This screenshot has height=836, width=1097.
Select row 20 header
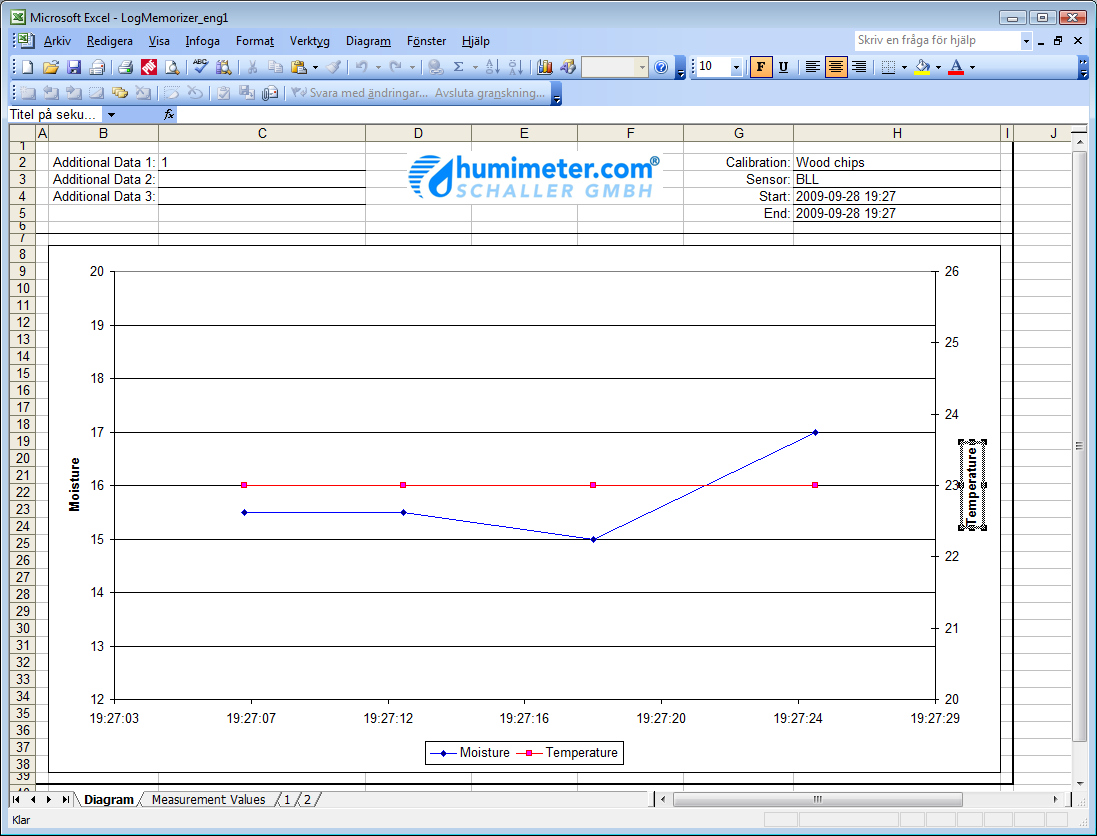pyautogui.click(x=22, y=458)
